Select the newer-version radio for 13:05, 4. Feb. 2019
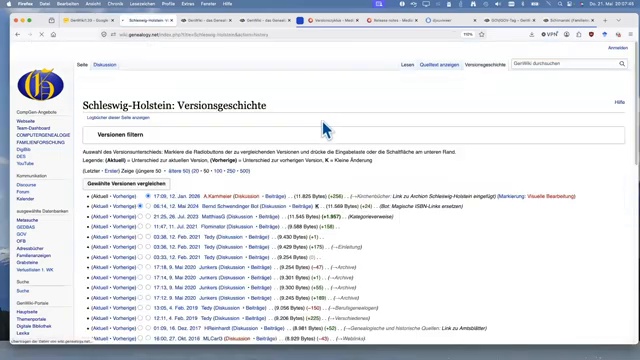Viewport: 640px width, 360px height. pyautogui.click(x=148, y=308)
